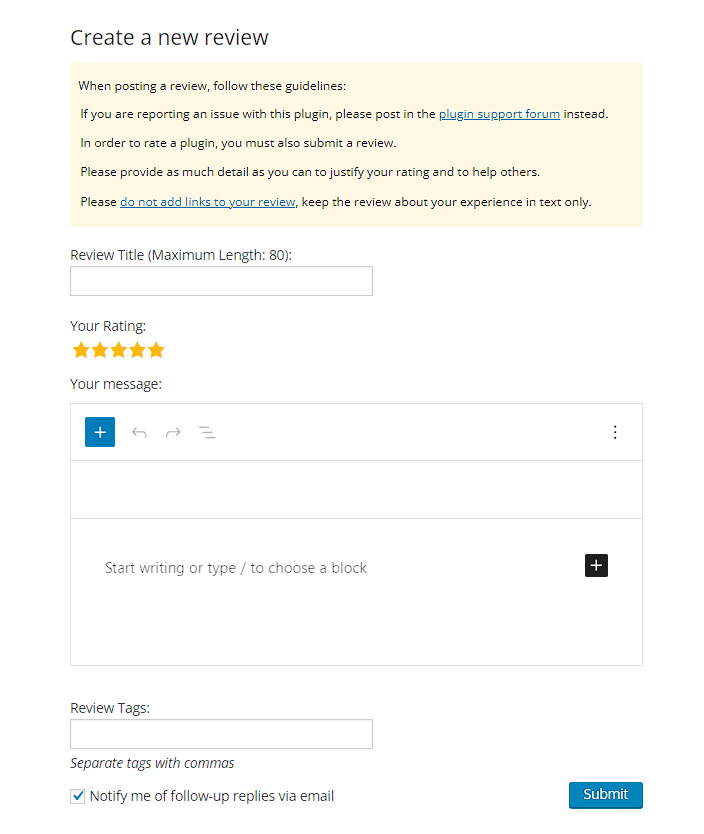Focus the Review Title input field

coord(221,281)
